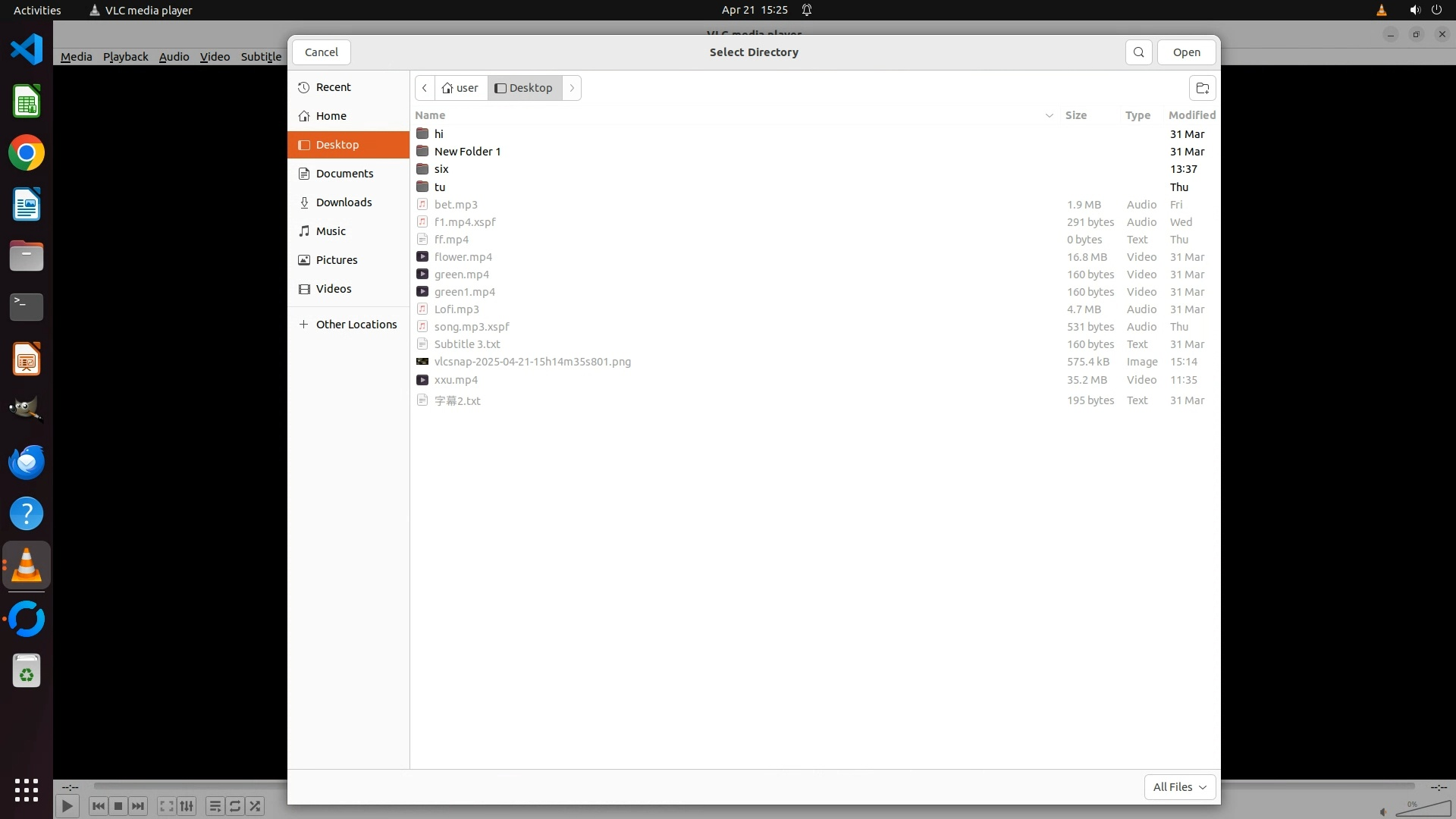1456x819 pixels.
Task: Click the search icon in the dialog header
Action: pyautogui.click(x=1138, y=52)
